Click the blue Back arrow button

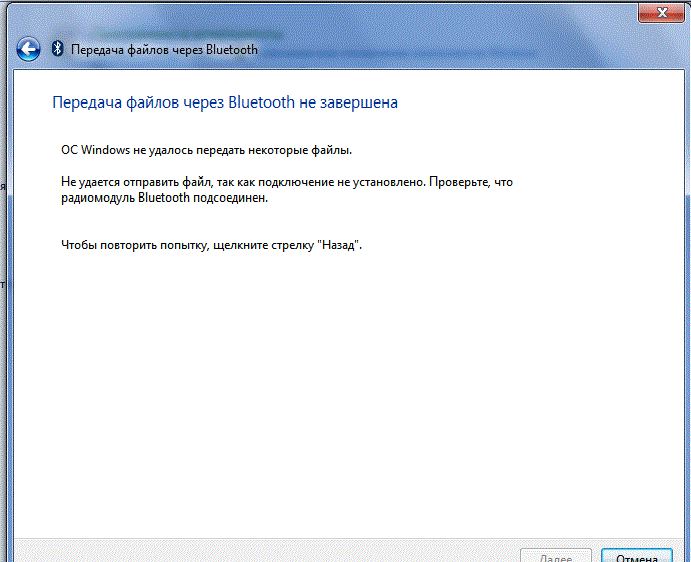(x=29, y=49)
